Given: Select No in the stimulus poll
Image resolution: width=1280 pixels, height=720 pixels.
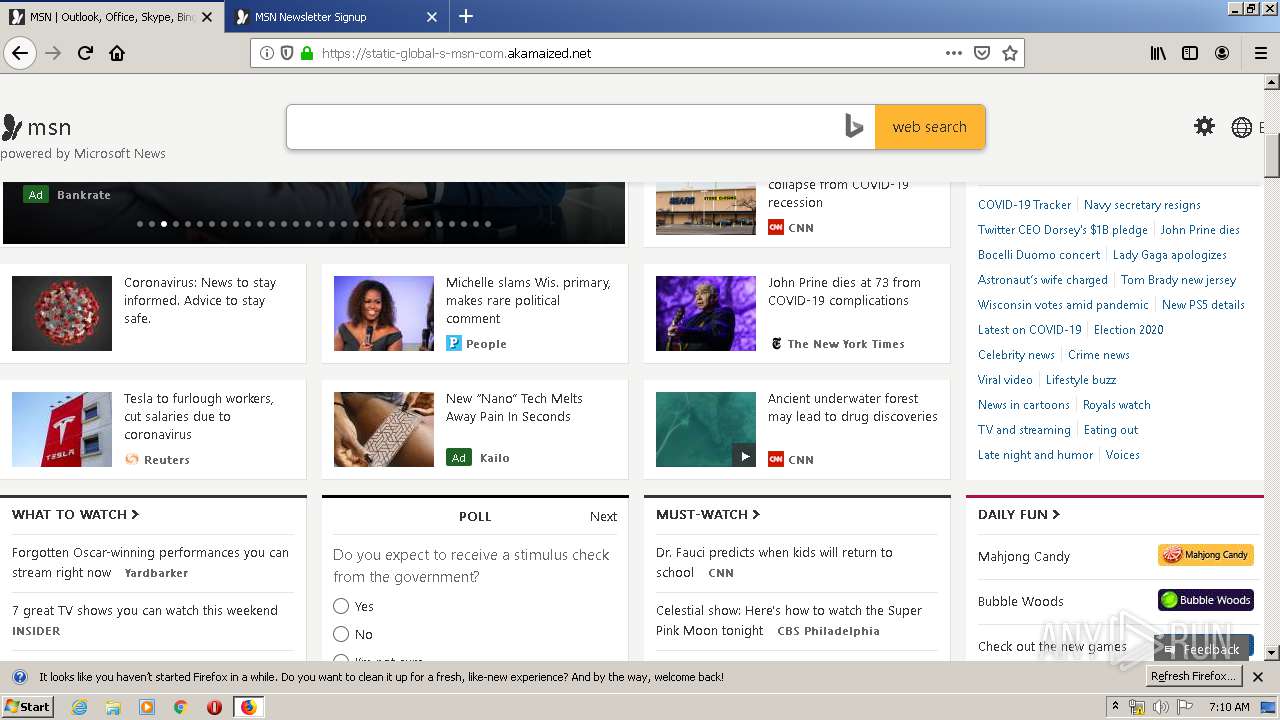Looking at the screenshot, I should point(341,634).
